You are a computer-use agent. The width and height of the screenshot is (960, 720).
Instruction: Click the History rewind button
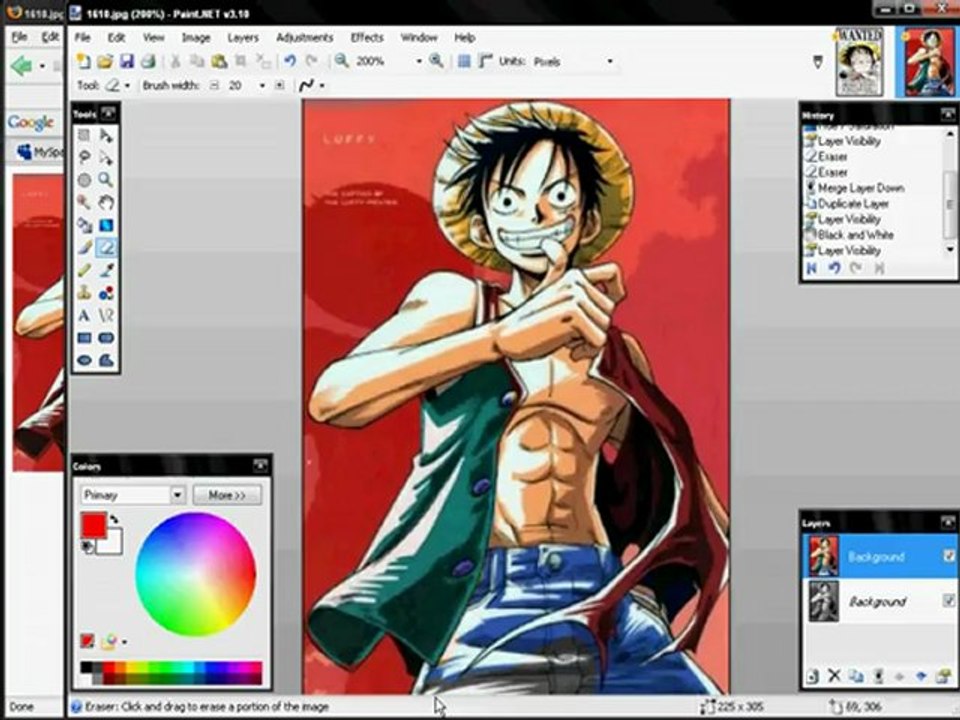812,268
